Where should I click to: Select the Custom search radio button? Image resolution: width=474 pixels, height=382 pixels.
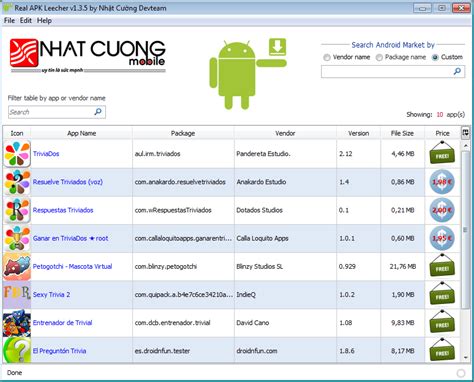(x=435, y=57)
